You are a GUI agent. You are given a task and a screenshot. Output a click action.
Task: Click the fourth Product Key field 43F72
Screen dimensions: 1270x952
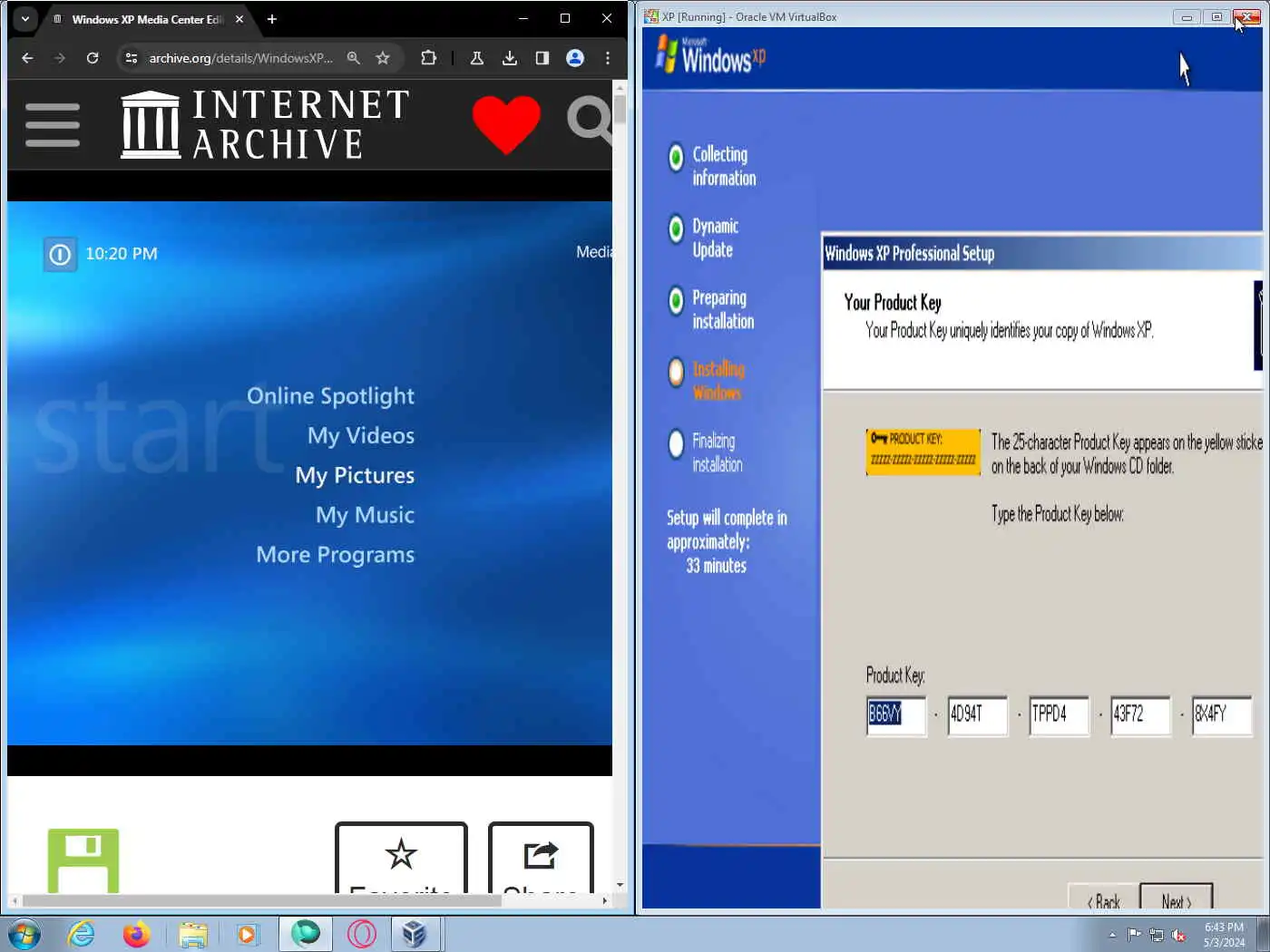(x=1140, y=715)
